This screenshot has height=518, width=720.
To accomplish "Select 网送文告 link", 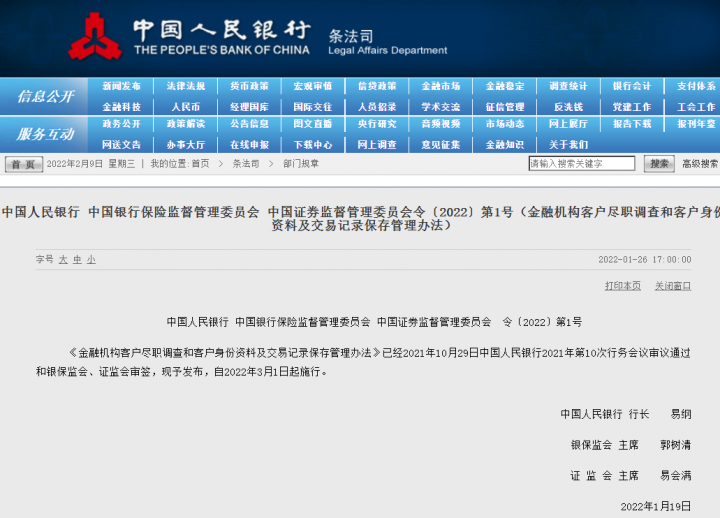I will click(121, 145).
